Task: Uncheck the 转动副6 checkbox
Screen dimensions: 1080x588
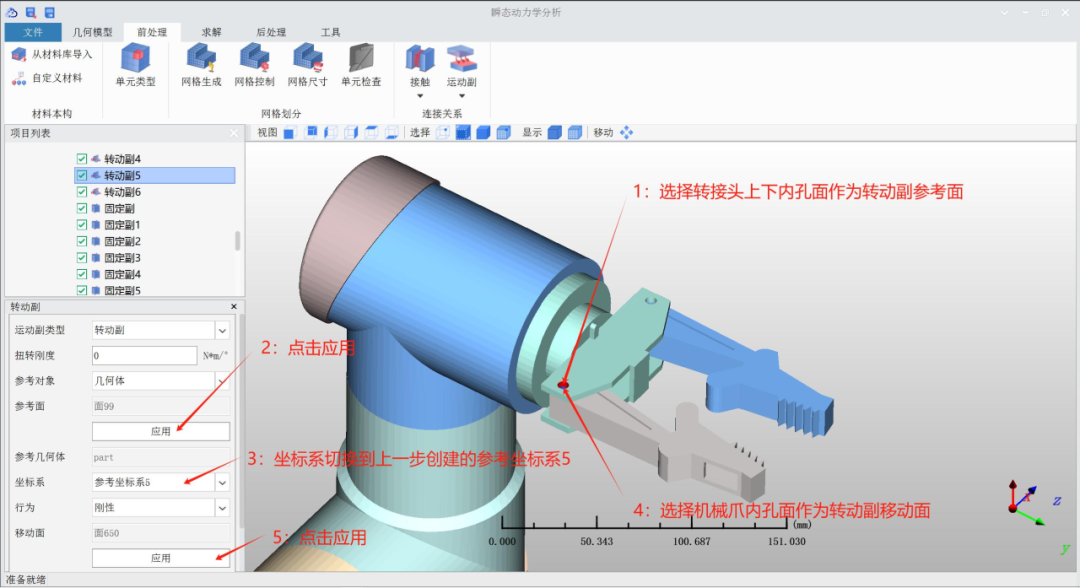Action: [x=82, y=192]
